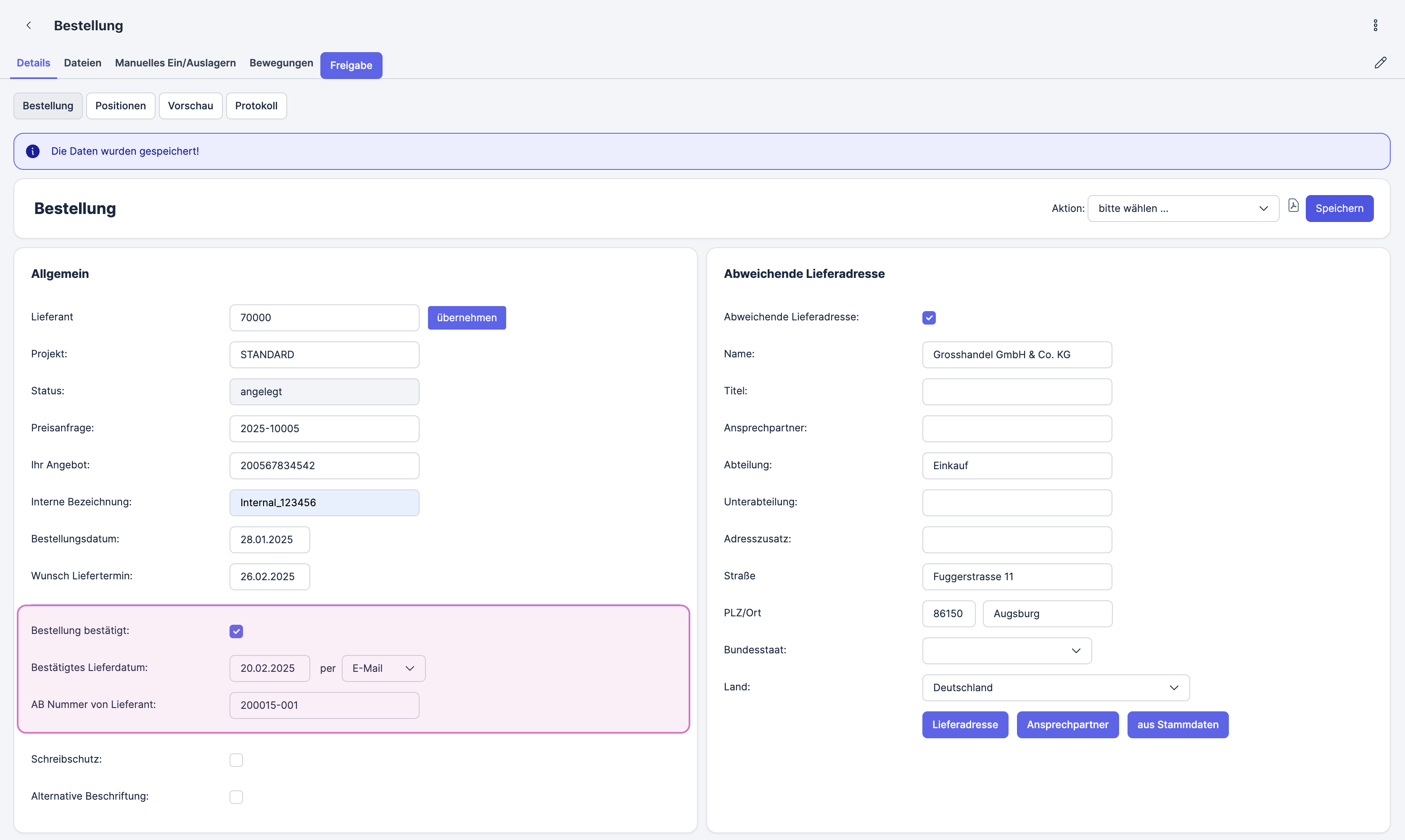Image resolution: width=1405 pixels, height=840 pixels.
Task: Click the Interne Bezeichnung input field
Action: click(324, 503)
